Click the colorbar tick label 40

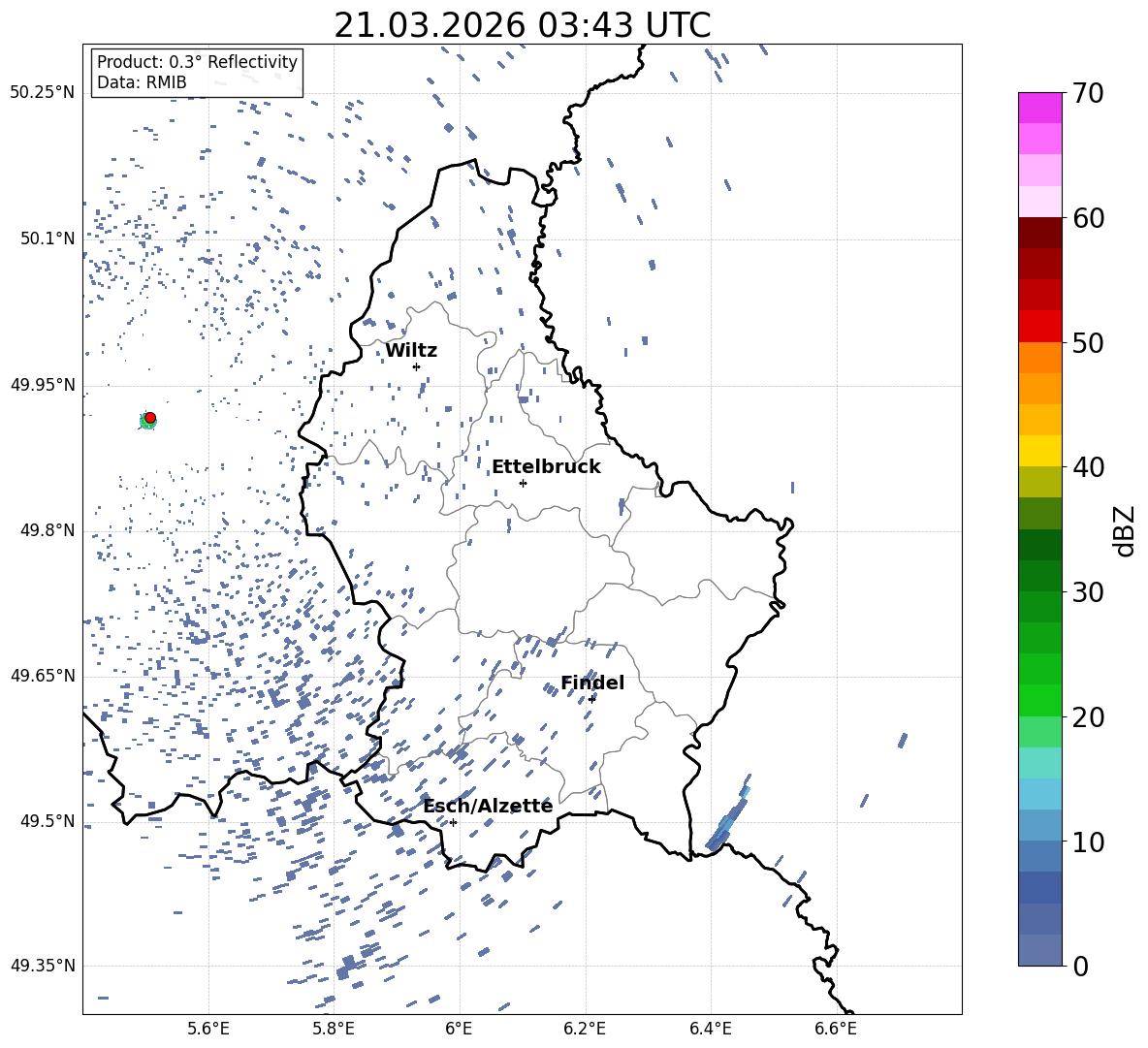pos(1088,467)
